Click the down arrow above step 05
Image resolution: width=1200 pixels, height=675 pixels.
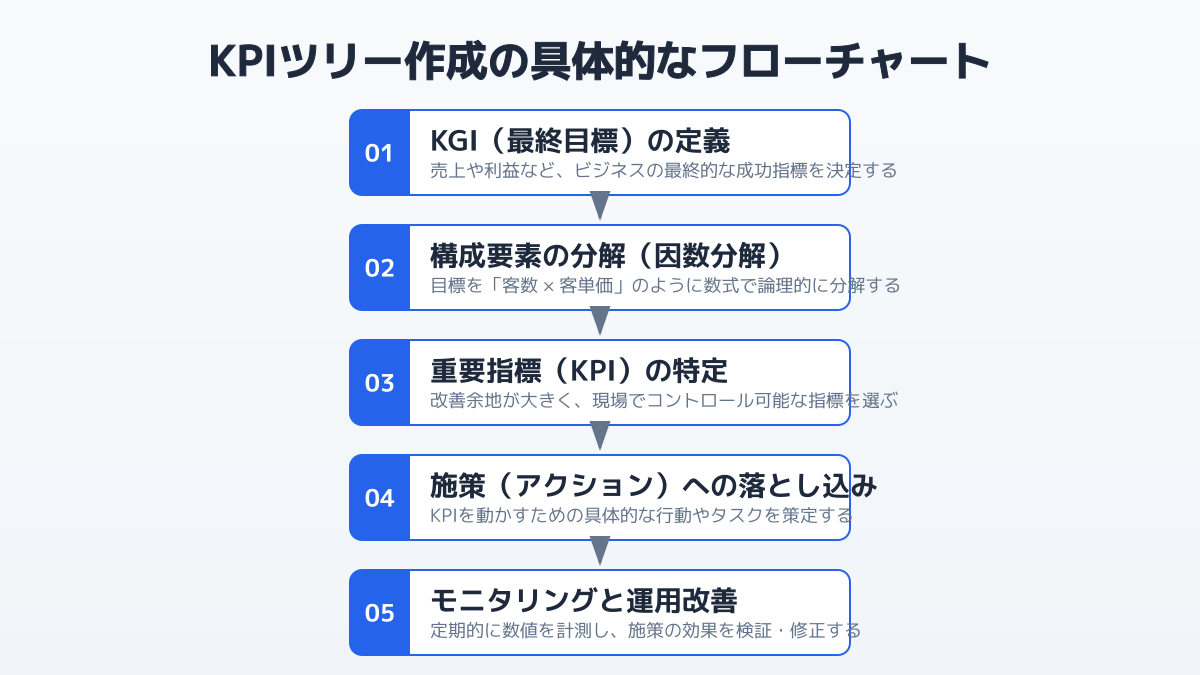[x=600, y=551]
